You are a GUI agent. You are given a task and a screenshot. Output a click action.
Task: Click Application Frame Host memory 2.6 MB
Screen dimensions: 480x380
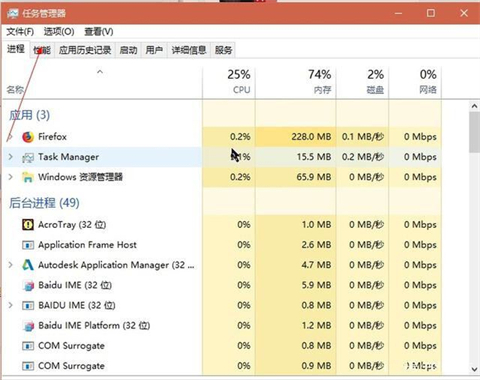coord(317,245)
